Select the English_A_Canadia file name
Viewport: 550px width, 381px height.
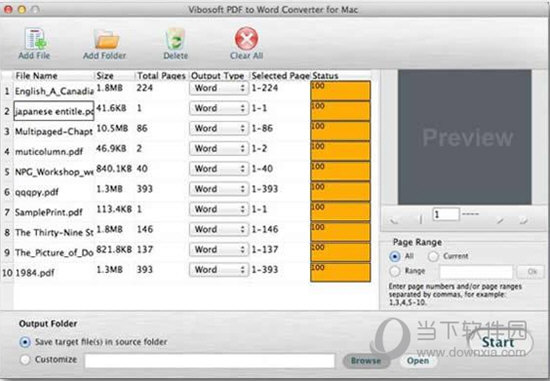pos(54,91)
